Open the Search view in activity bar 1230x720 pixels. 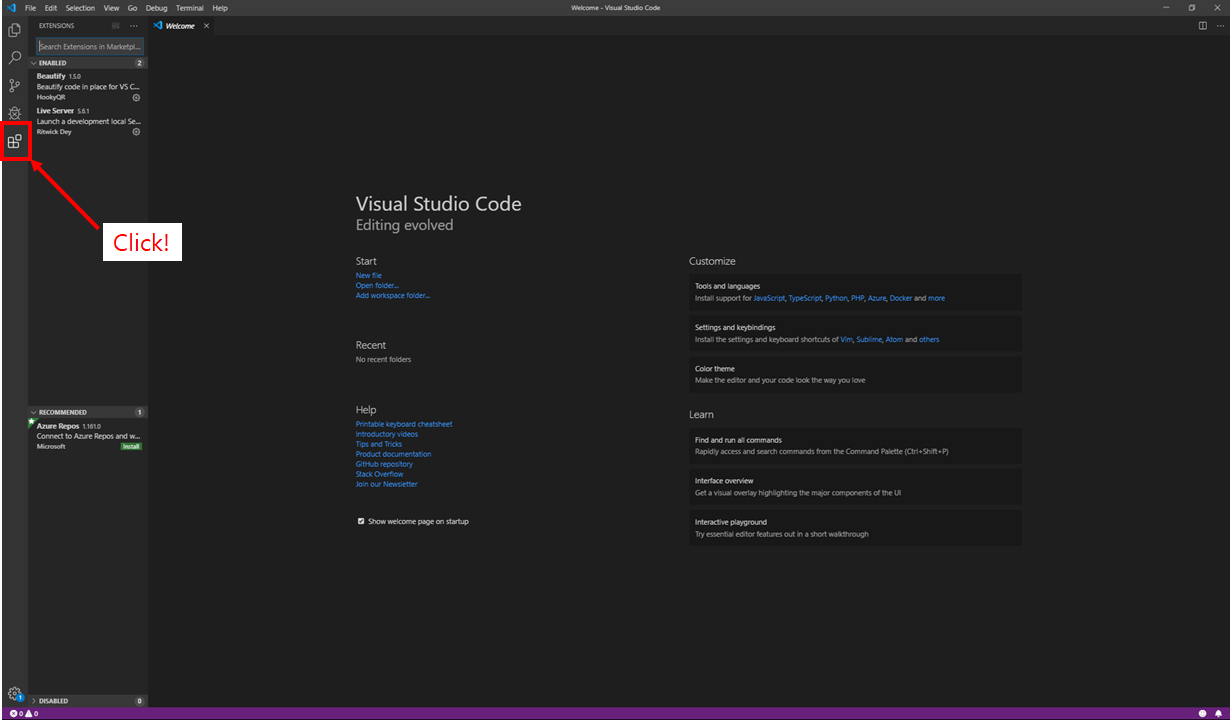[14, 58]
